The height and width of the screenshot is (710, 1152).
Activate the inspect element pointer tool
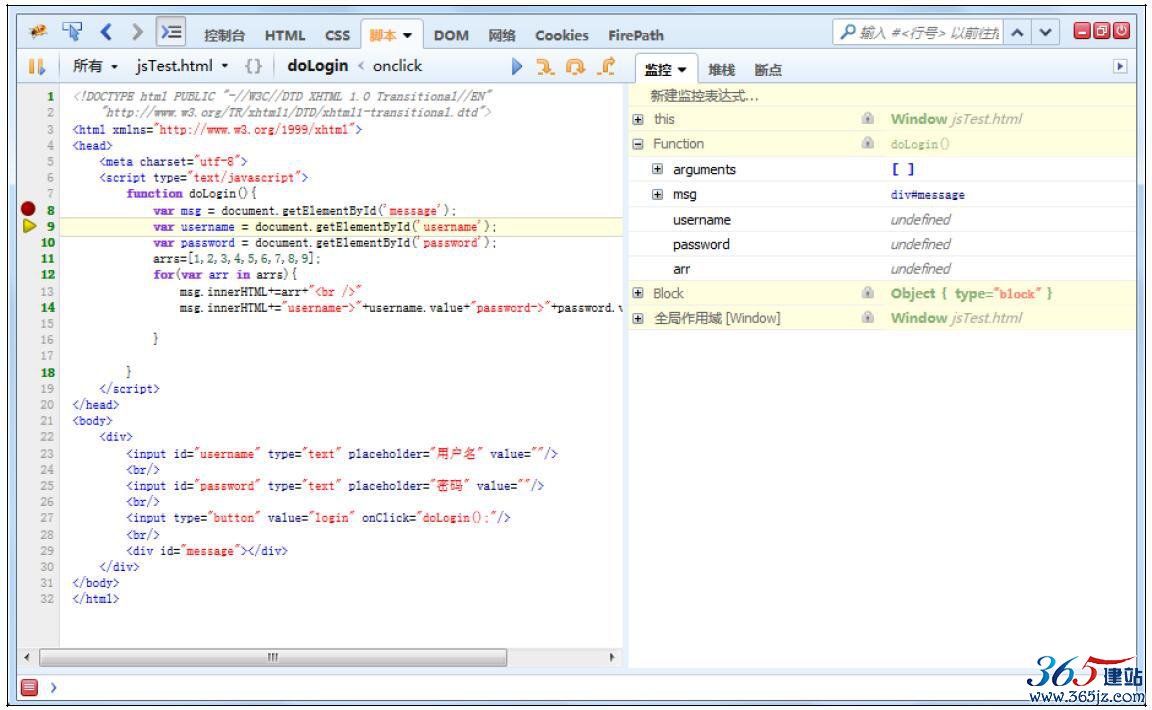tap(72, 32)
